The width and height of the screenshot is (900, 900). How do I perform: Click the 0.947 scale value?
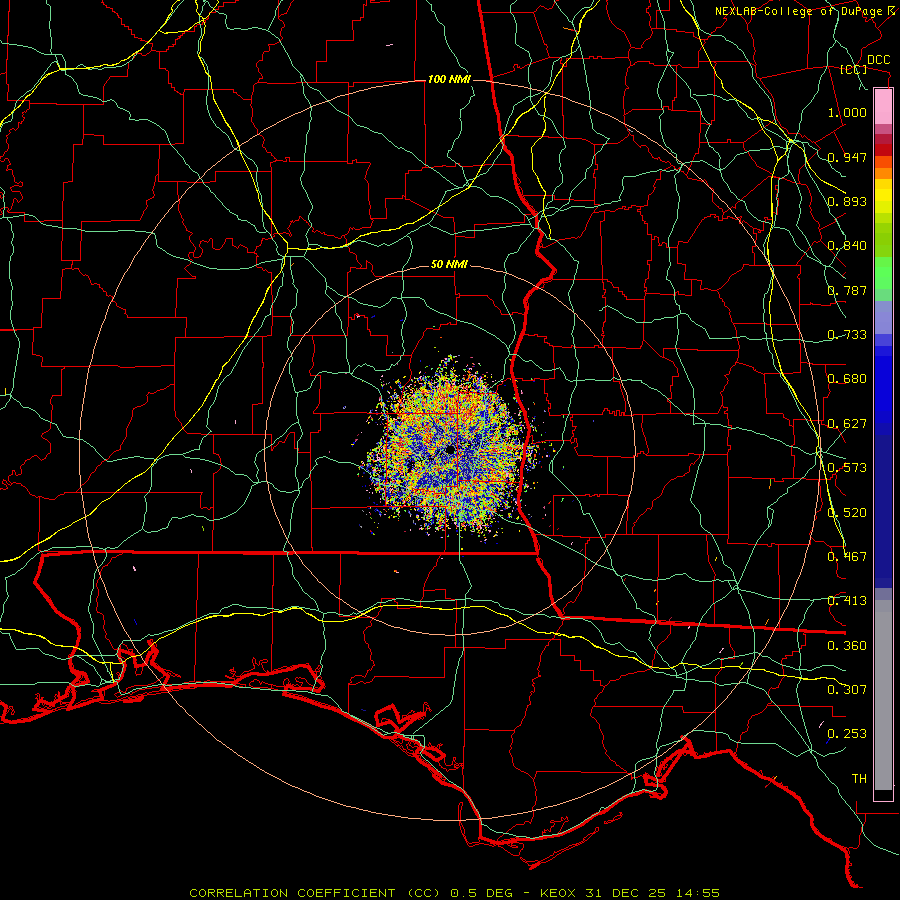pyautogui.click(x=847, y=157)
